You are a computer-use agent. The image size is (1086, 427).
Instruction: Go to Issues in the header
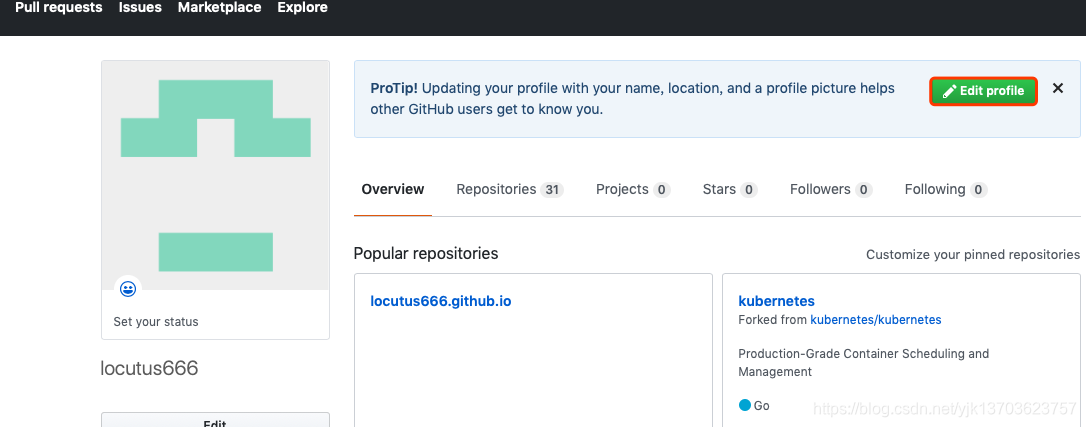140,8
